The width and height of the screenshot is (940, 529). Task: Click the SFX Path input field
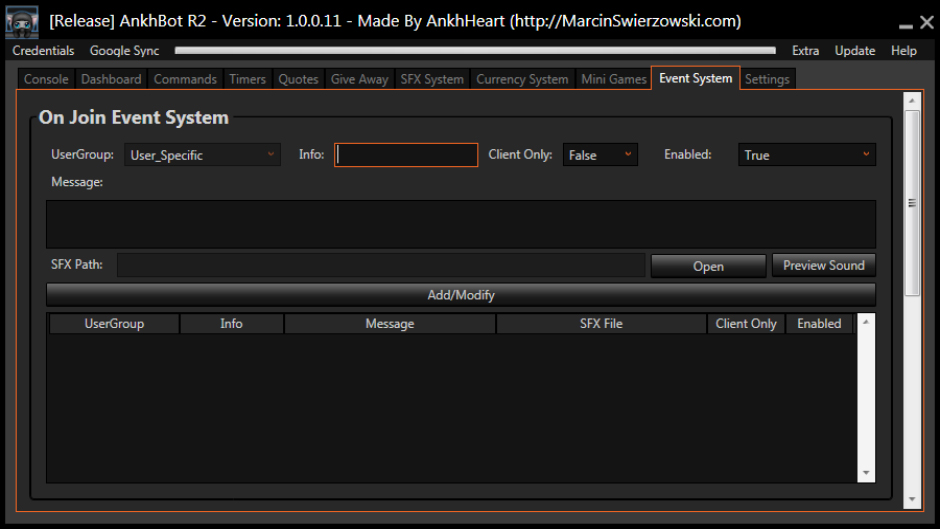point(381,264)
